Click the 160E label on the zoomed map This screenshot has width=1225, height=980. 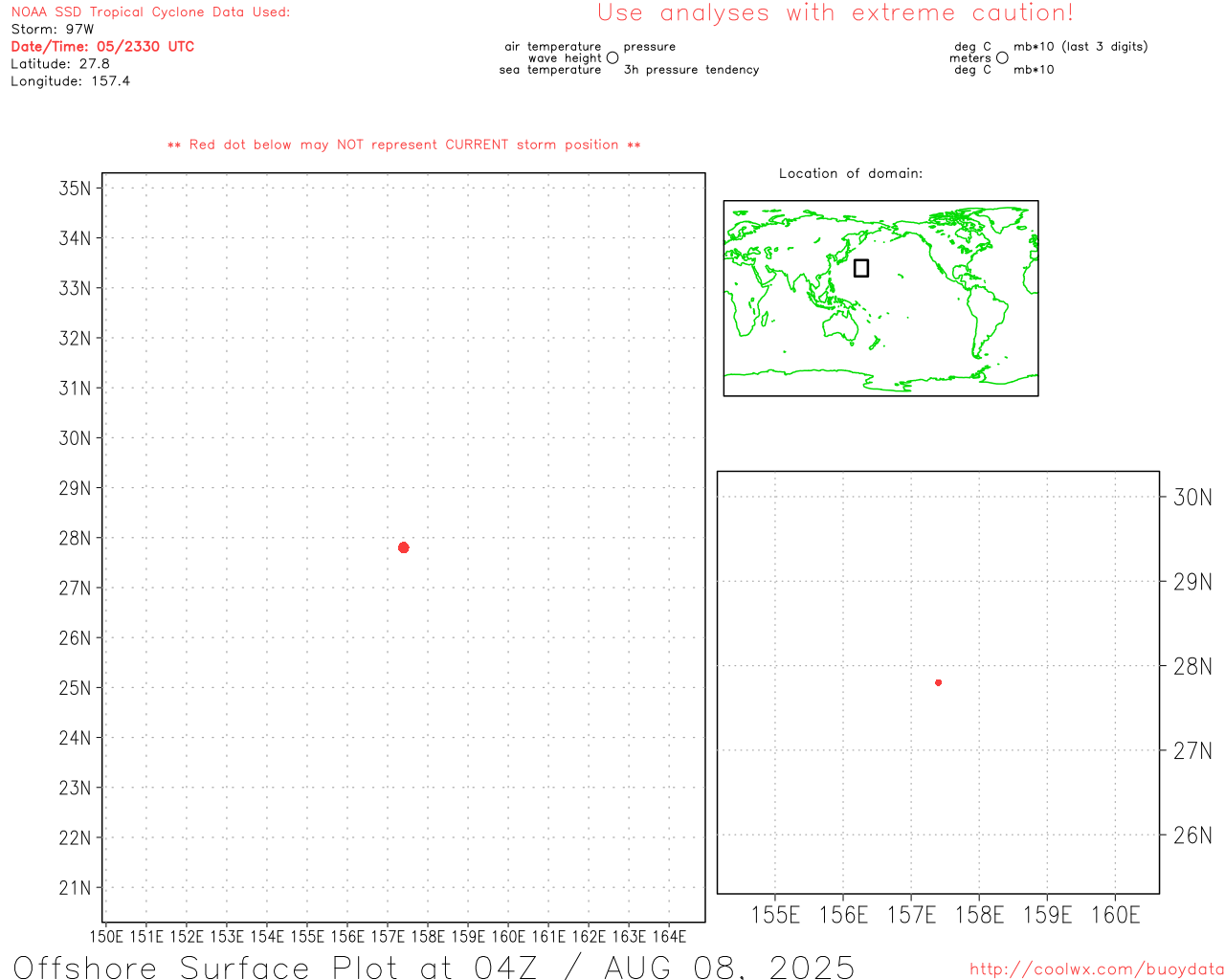pyautogui.click(x=1116, y=915)
